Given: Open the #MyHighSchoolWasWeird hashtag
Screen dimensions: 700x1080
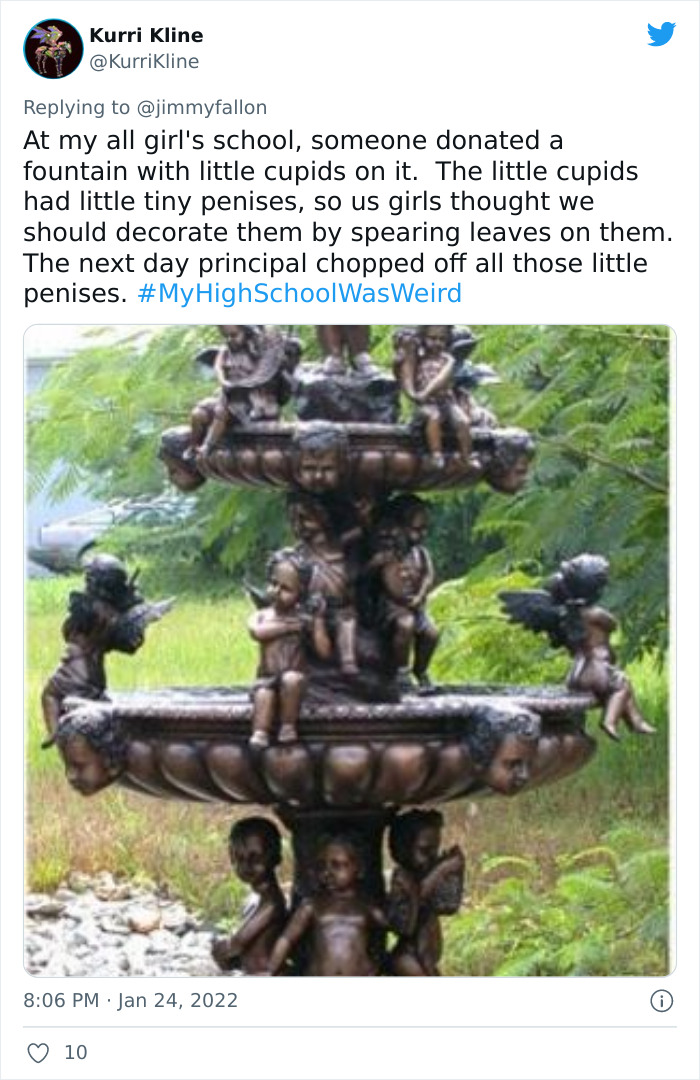Looking at the screenshot, I should pos(300,293).
